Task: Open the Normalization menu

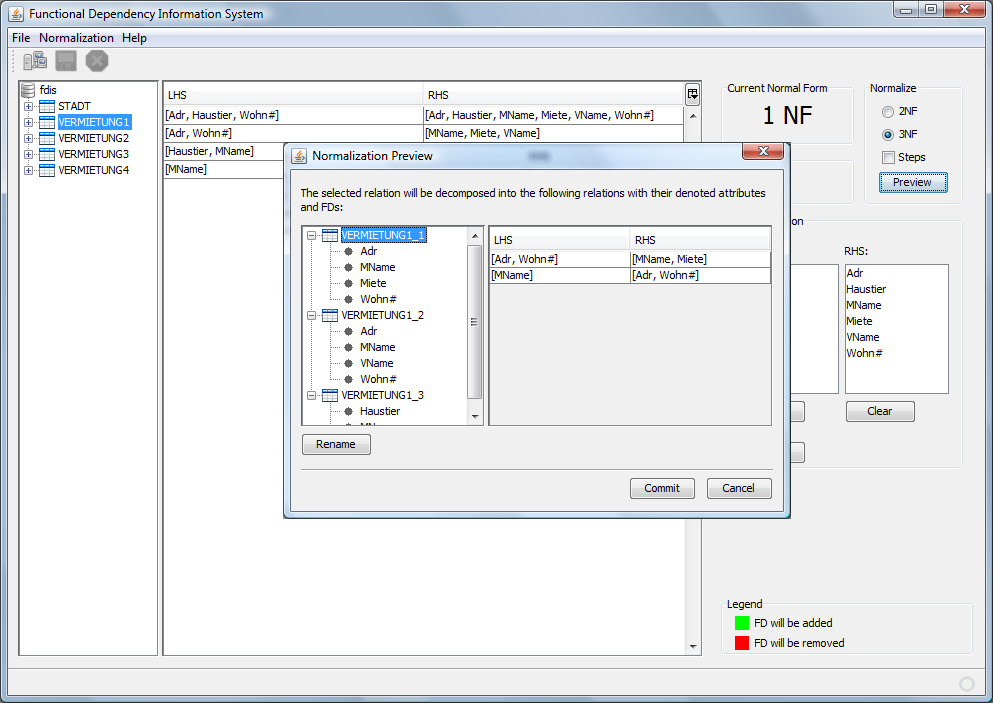Action: (76, 38)
